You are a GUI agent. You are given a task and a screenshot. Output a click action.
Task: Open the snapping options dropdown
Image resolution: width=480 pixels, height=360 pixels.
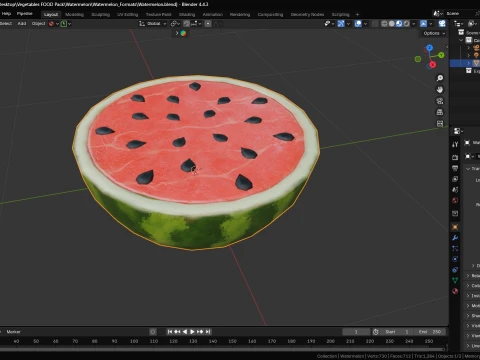tap(196, 24)
